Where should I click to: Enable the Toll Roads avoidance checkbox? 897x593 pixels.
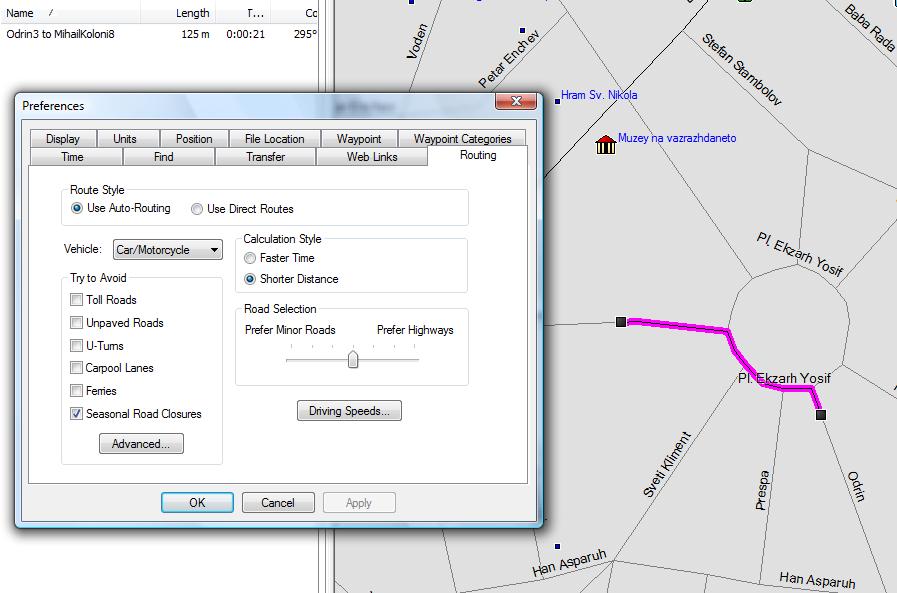(77, 300)
